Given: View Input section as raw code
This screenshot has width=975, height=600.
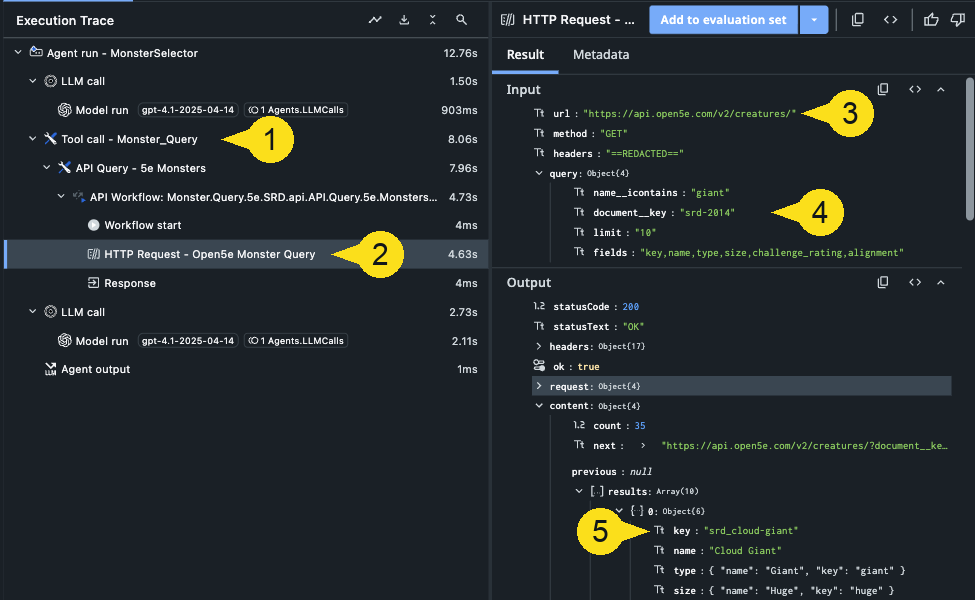Looking at the screenshot, I should click(915, 90).
